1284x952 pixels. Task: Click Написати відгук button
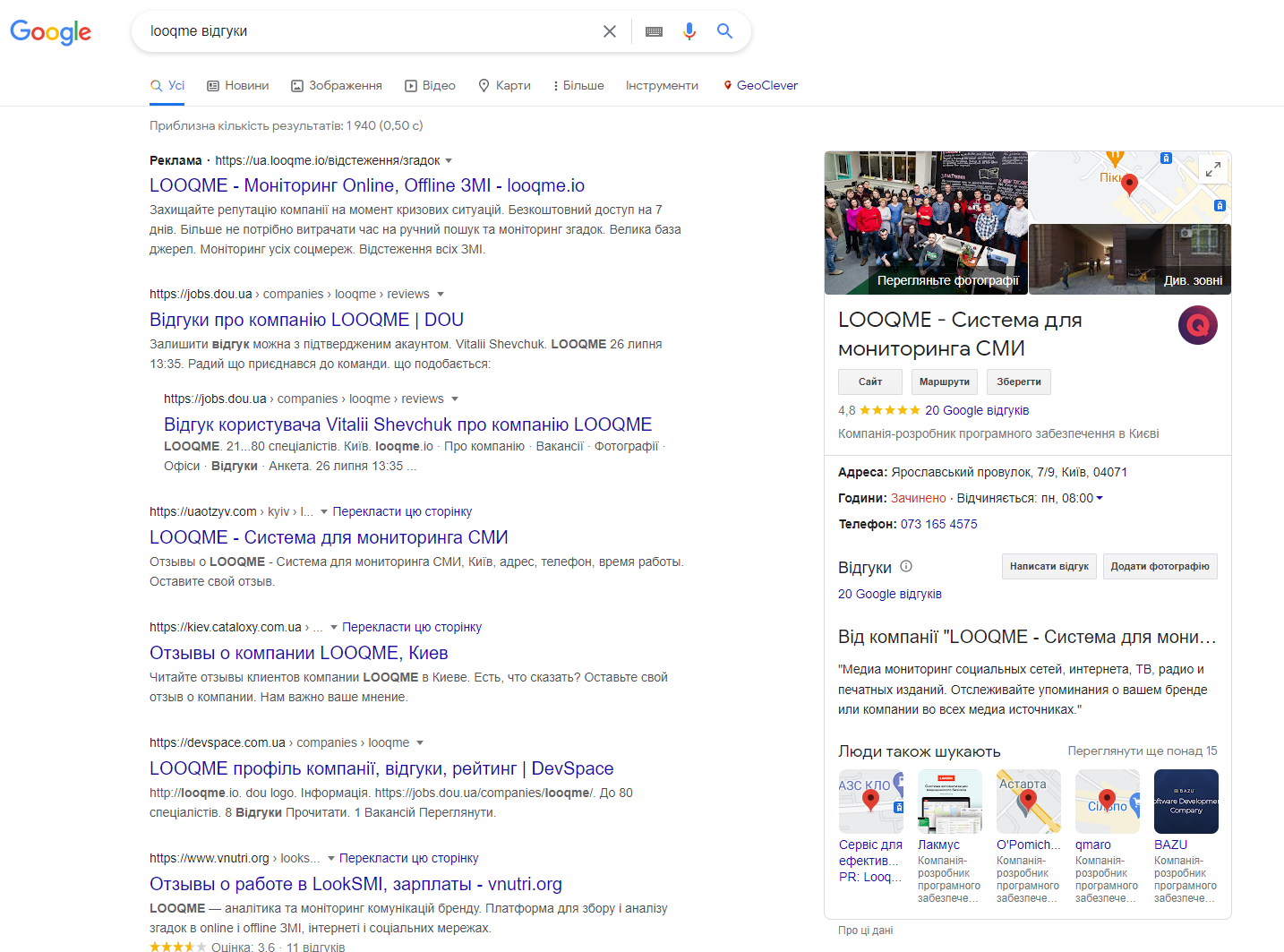click(x=1049, y=566)
